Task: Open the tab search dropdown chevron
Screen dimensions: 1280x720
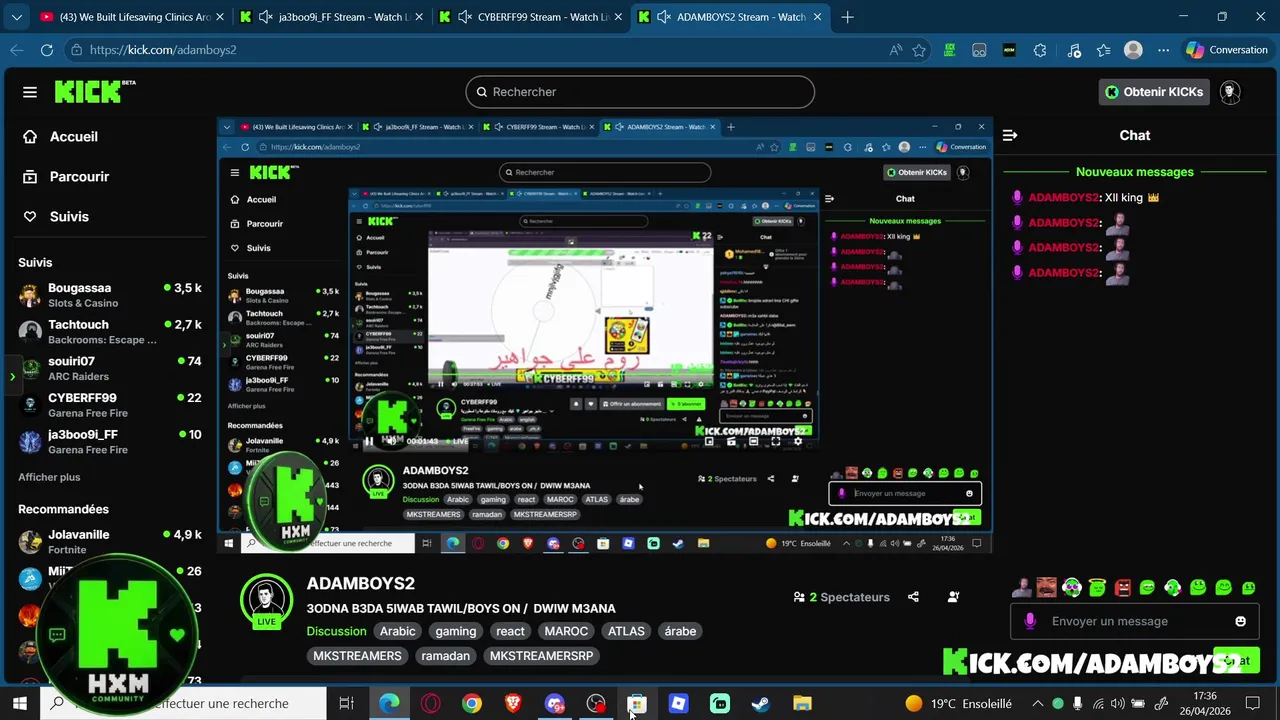Action: coord(16,17)
